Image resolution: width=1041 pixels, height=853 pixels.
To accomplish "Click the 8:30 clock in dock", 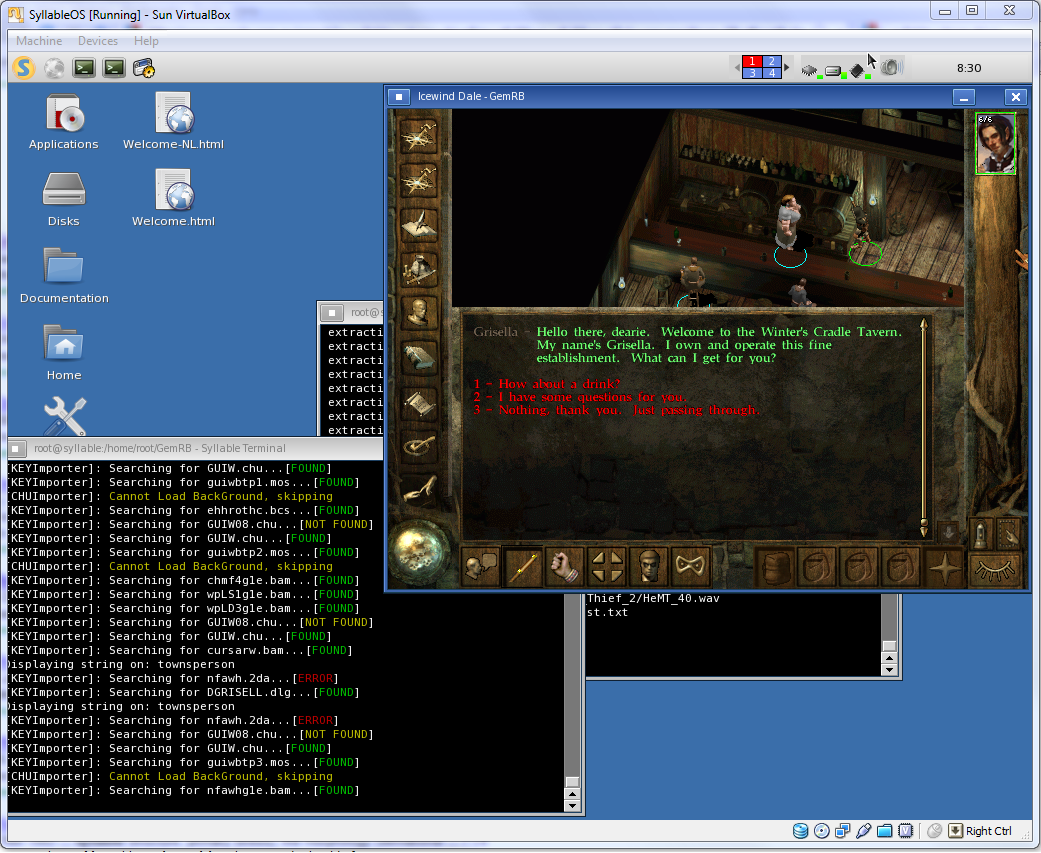I will coord(969,68).
